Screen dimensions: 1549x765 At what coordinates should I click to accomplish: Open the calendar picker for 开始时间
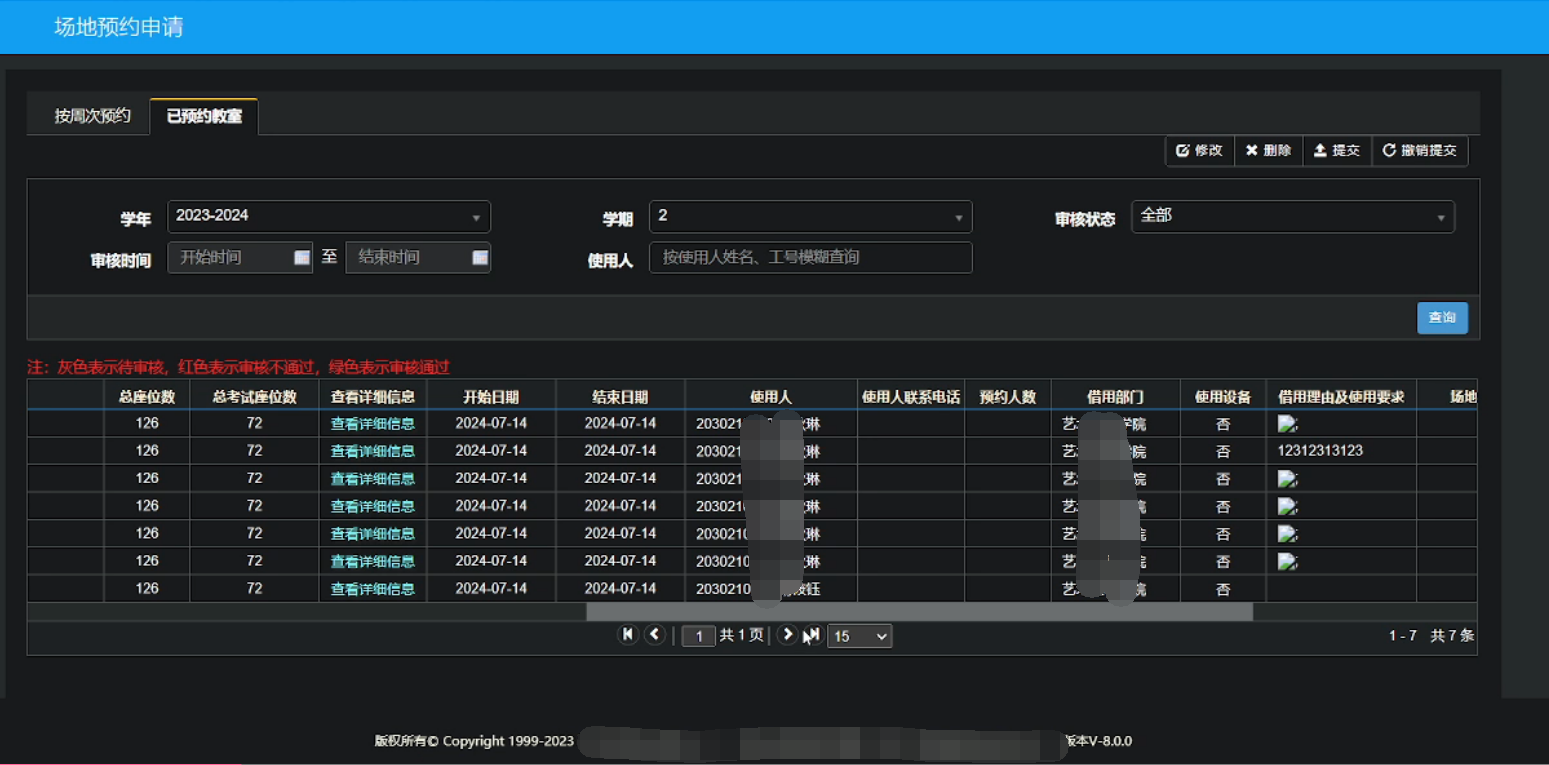pyautogui.click(x=301, y=257)
